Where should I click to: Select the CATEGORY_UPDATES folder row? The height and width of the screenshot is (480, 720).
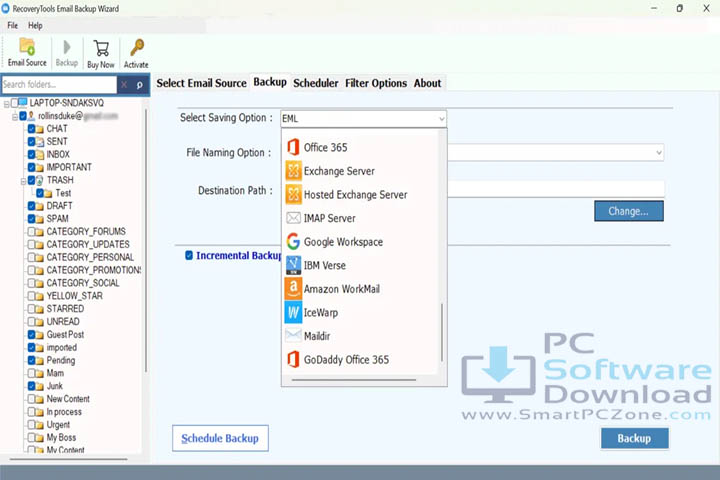88,244
